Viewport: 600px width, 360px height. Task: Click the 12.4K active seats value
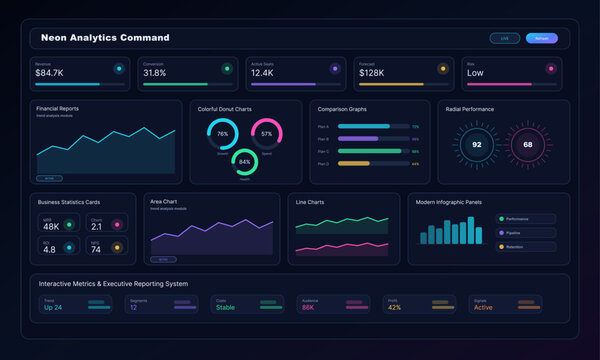(262, 73)
